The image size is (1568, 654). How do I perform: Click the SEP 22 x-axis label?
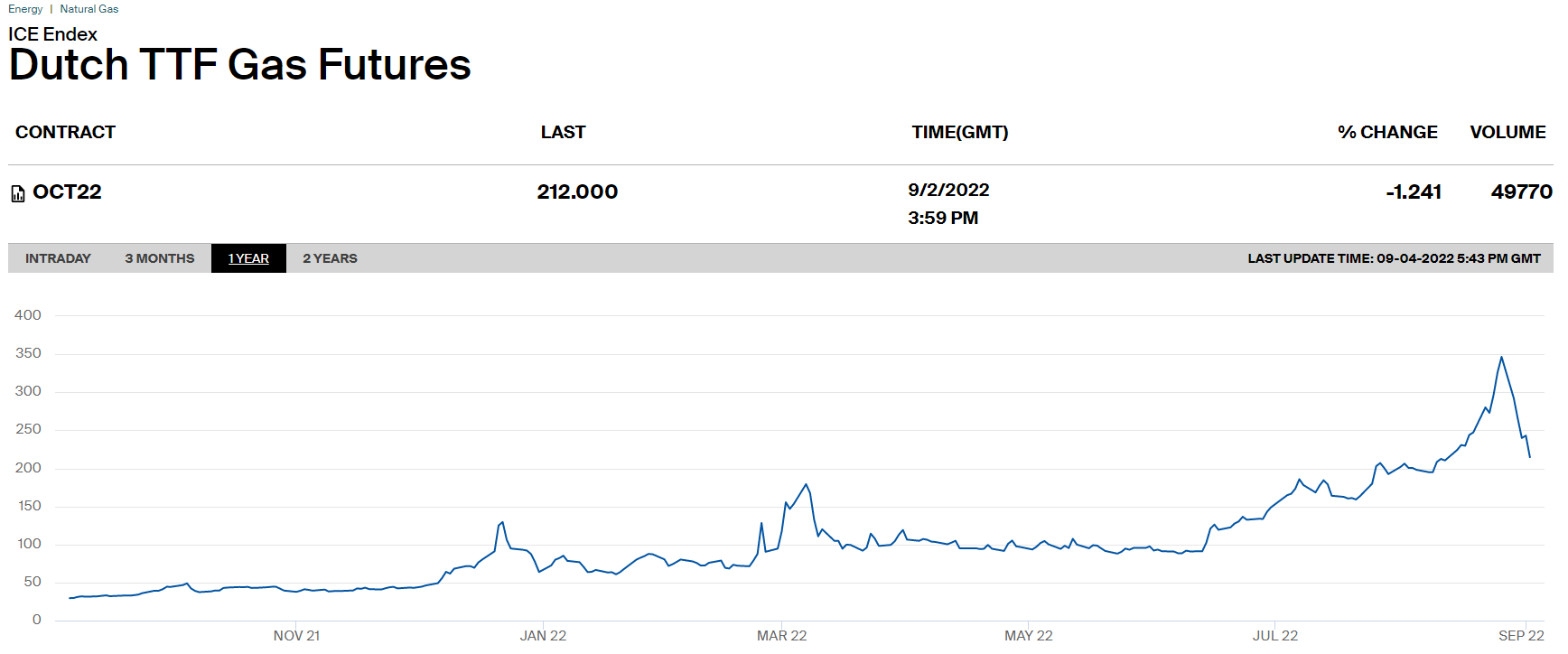tap(1521, 636)
